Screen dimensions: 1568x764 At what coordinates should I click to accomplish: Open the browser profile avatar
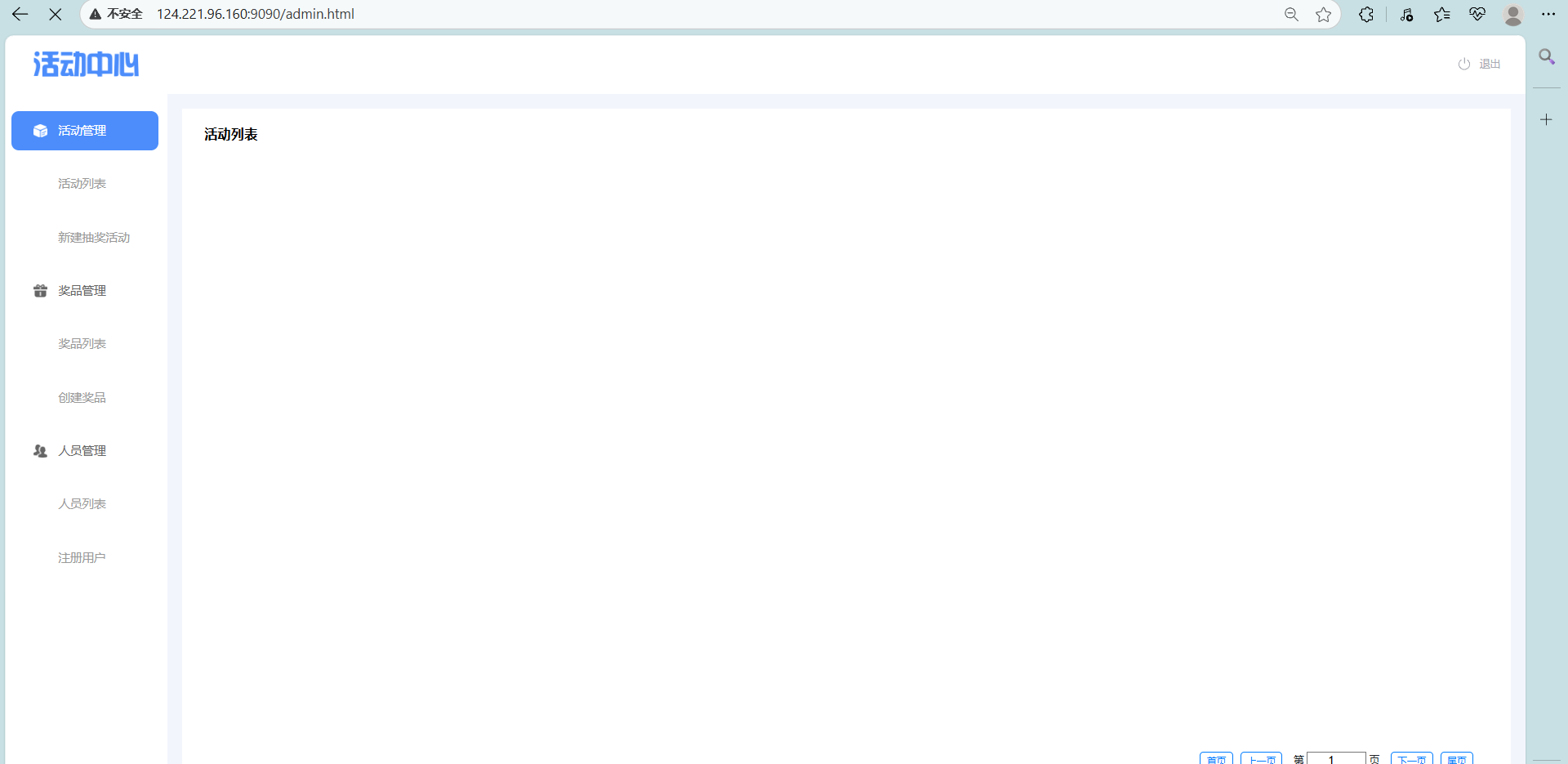(1513, 14)
